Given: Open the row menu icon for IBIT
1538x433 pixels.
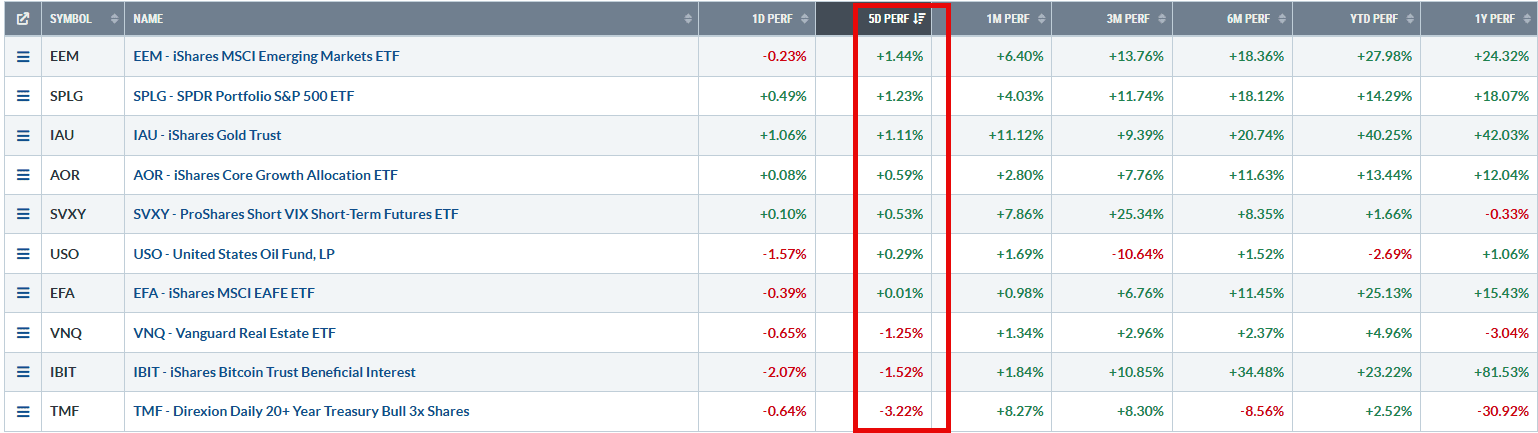Looking at the screenshot, I should point(23,372).
